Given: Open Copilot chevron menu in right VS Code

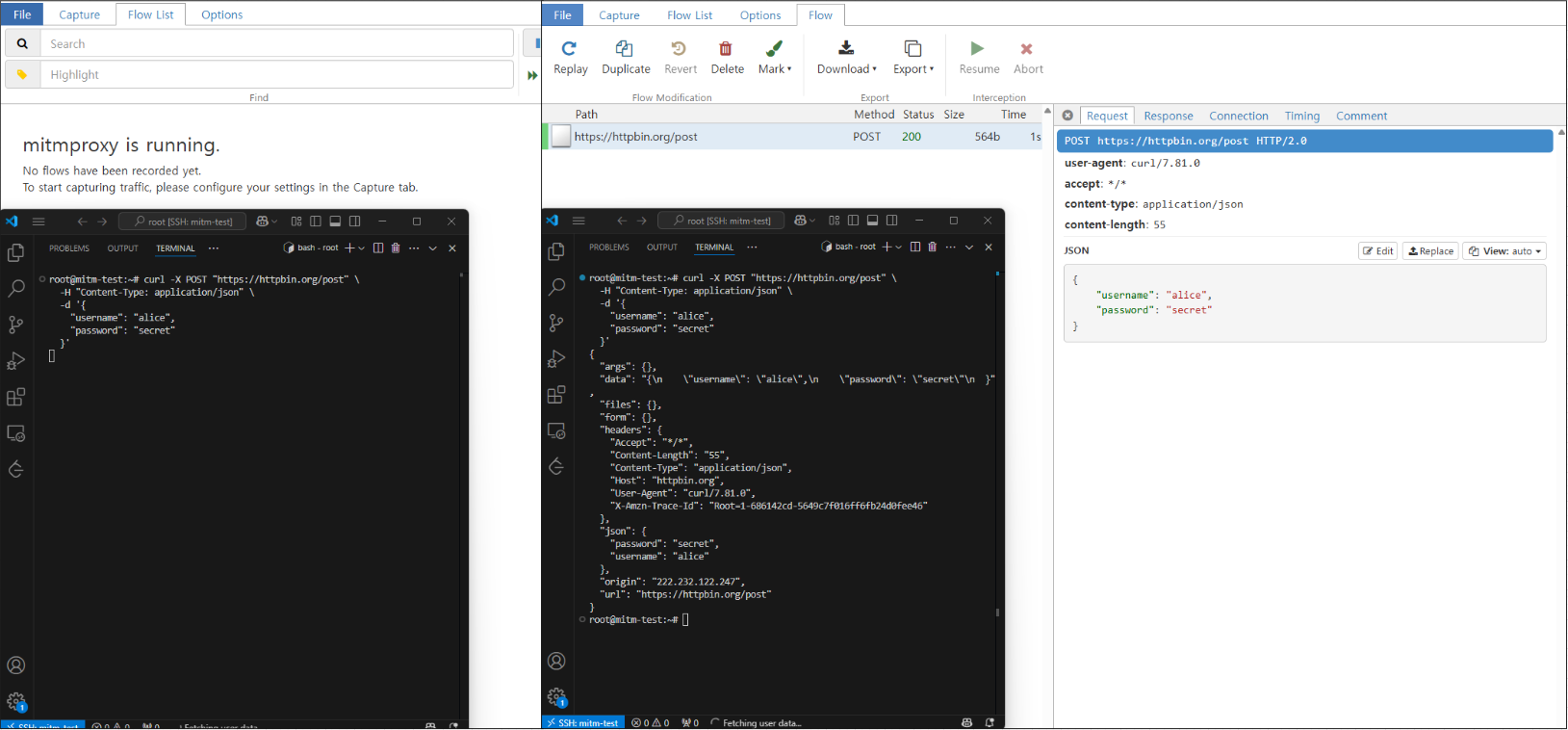Looking at the screenshot, I should (x=814, y=221).
